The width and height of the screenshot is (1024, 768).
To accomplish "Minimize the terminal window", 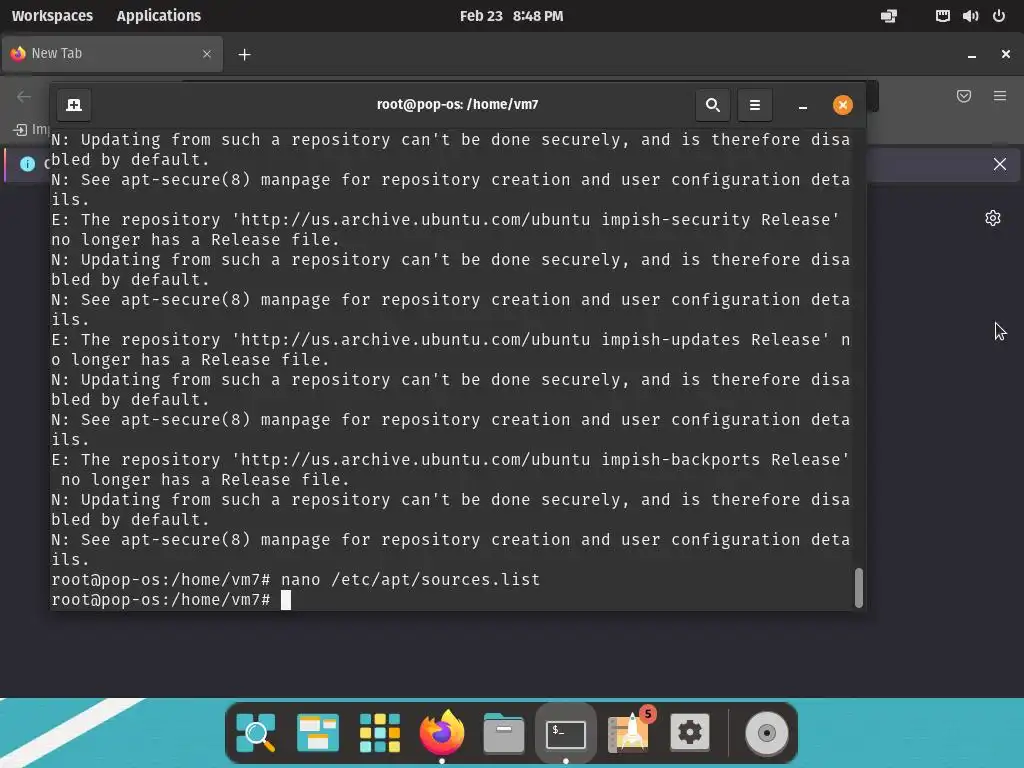I will (803, 106).
